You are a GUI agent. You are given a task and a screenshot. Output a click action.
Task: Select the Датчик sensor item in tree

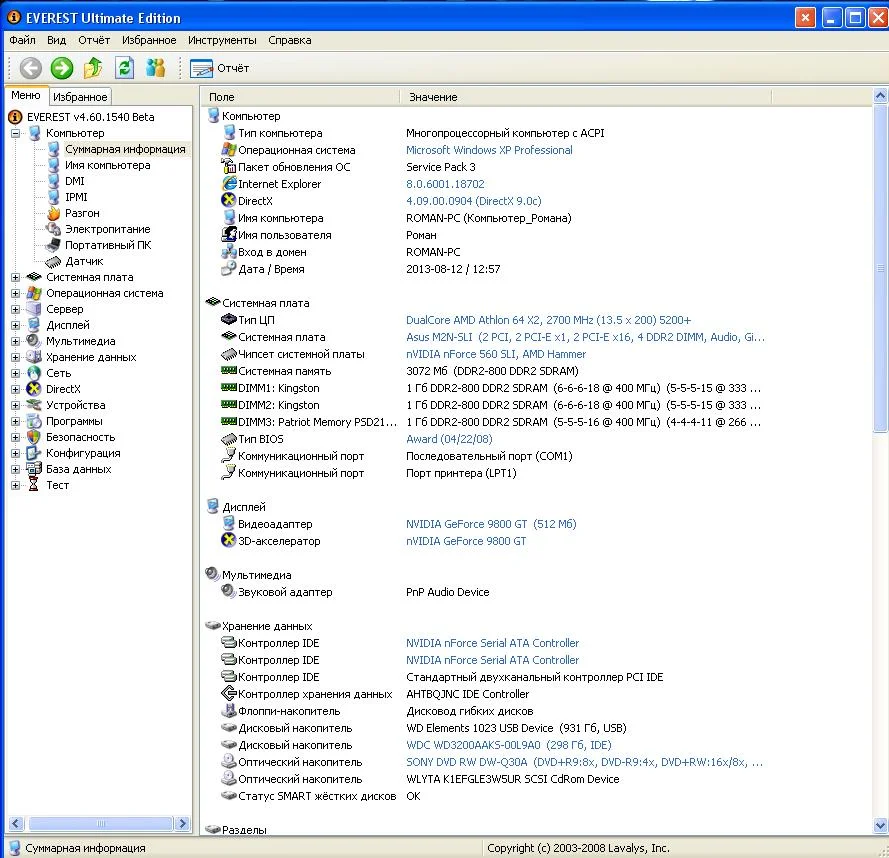coord(83,261)
